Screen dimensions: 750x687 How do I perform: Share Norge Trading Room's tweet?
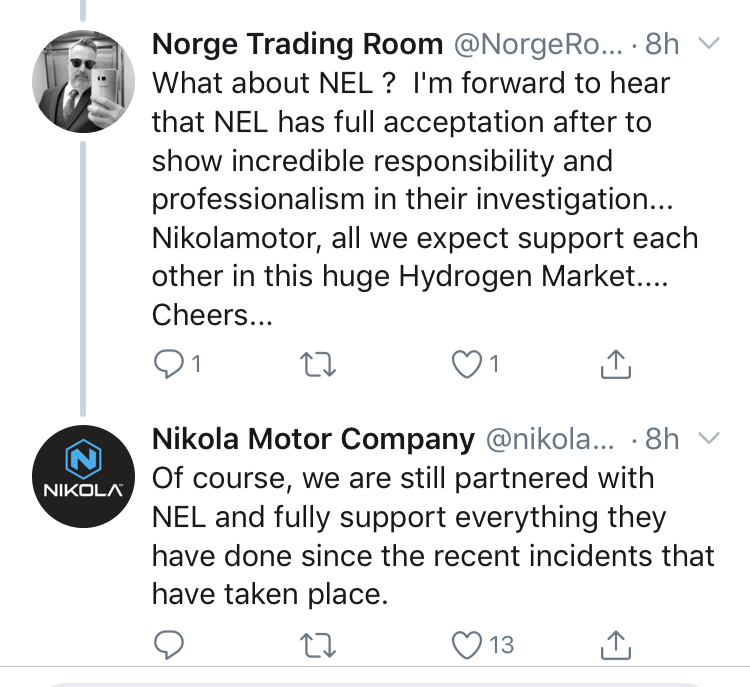click(617, 366)
